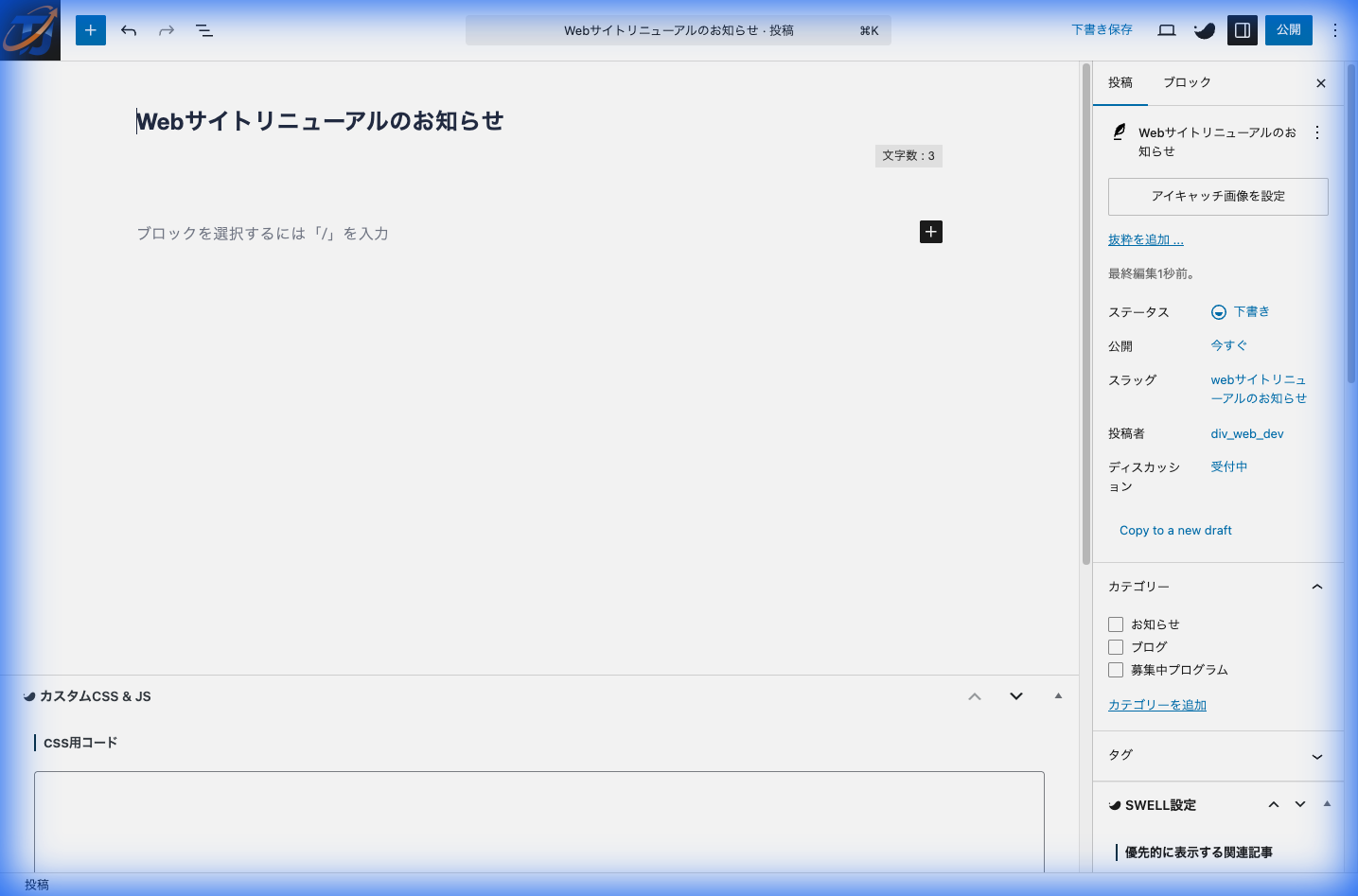Check the お知らせ category checkbox
Viewport: 1358px width, 896px height.
point(1116,624)
